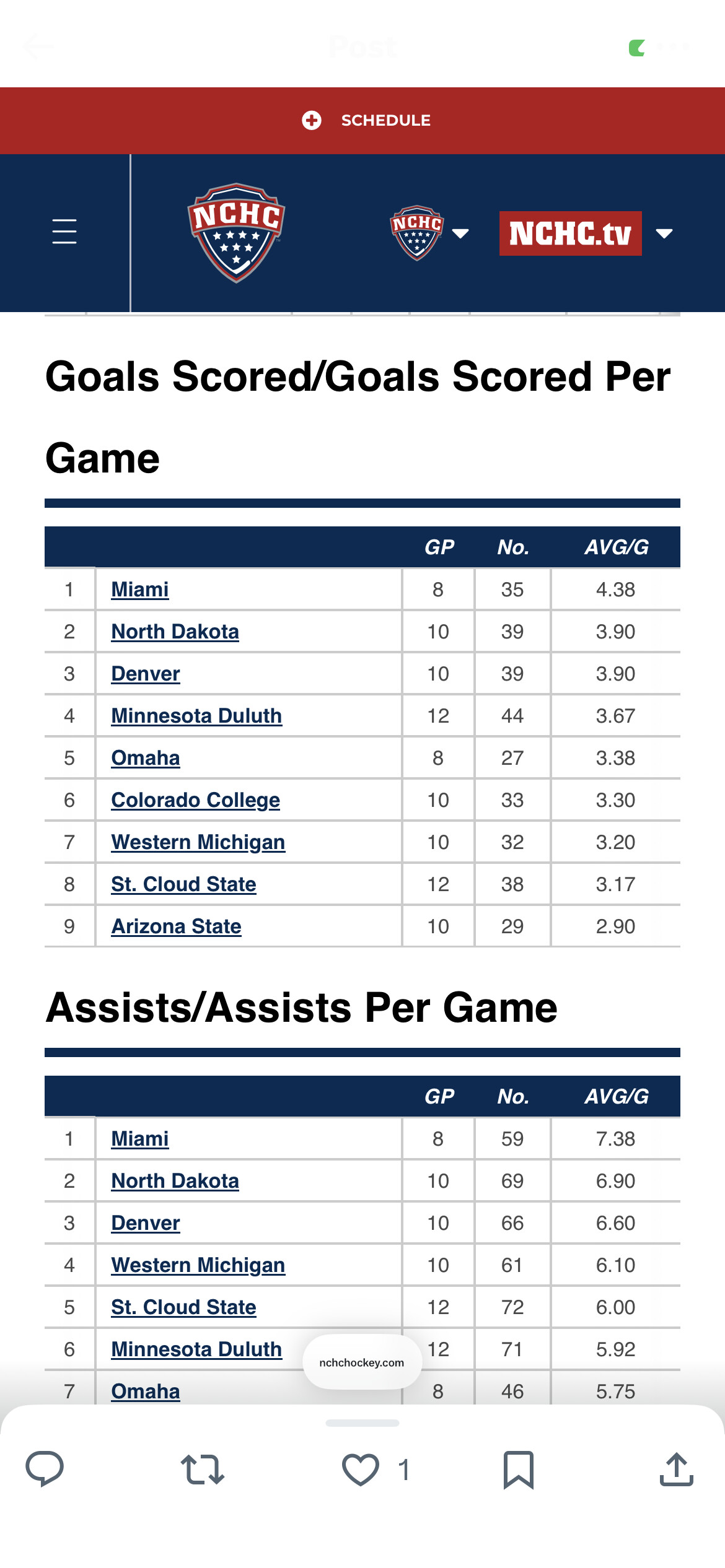Image resolution: width=725 pixels, height=1568 pixels.
Task: Like the post with heart icon
Action: [x=361, y=1470]
